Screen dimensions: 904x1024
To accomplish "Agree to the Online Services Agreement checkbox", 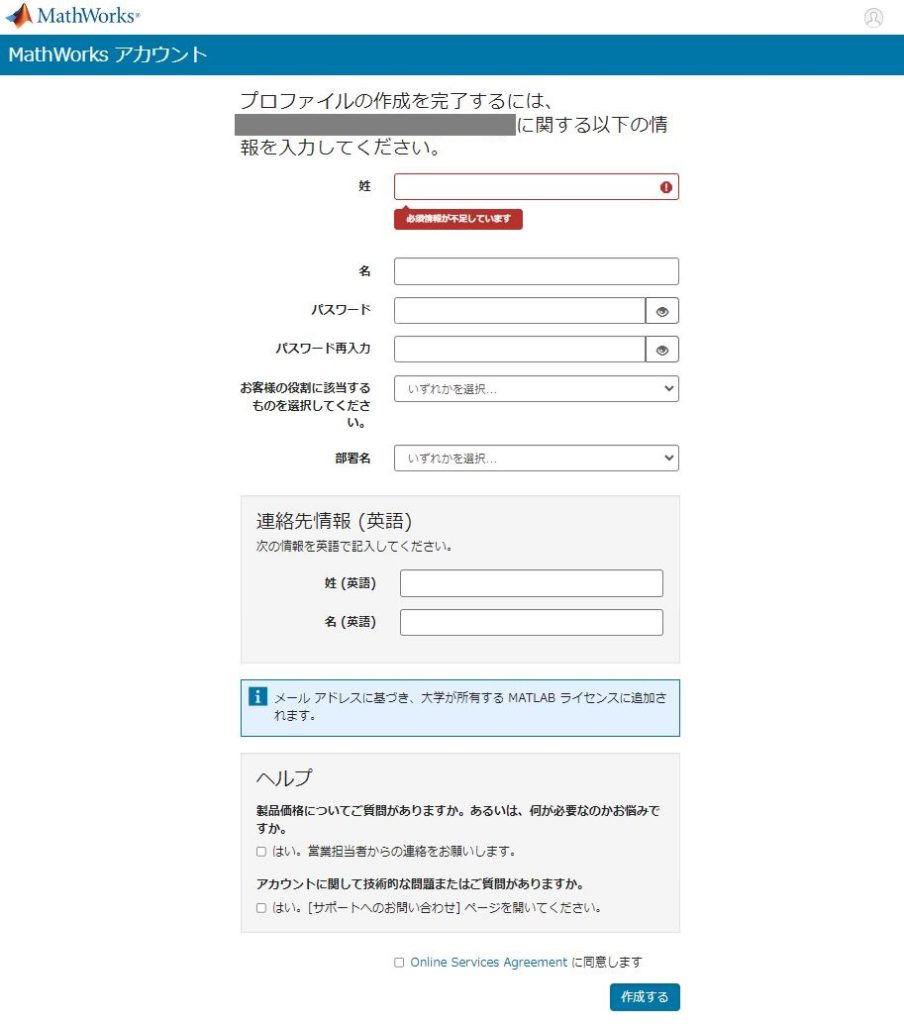I will [x=399, y=963].
